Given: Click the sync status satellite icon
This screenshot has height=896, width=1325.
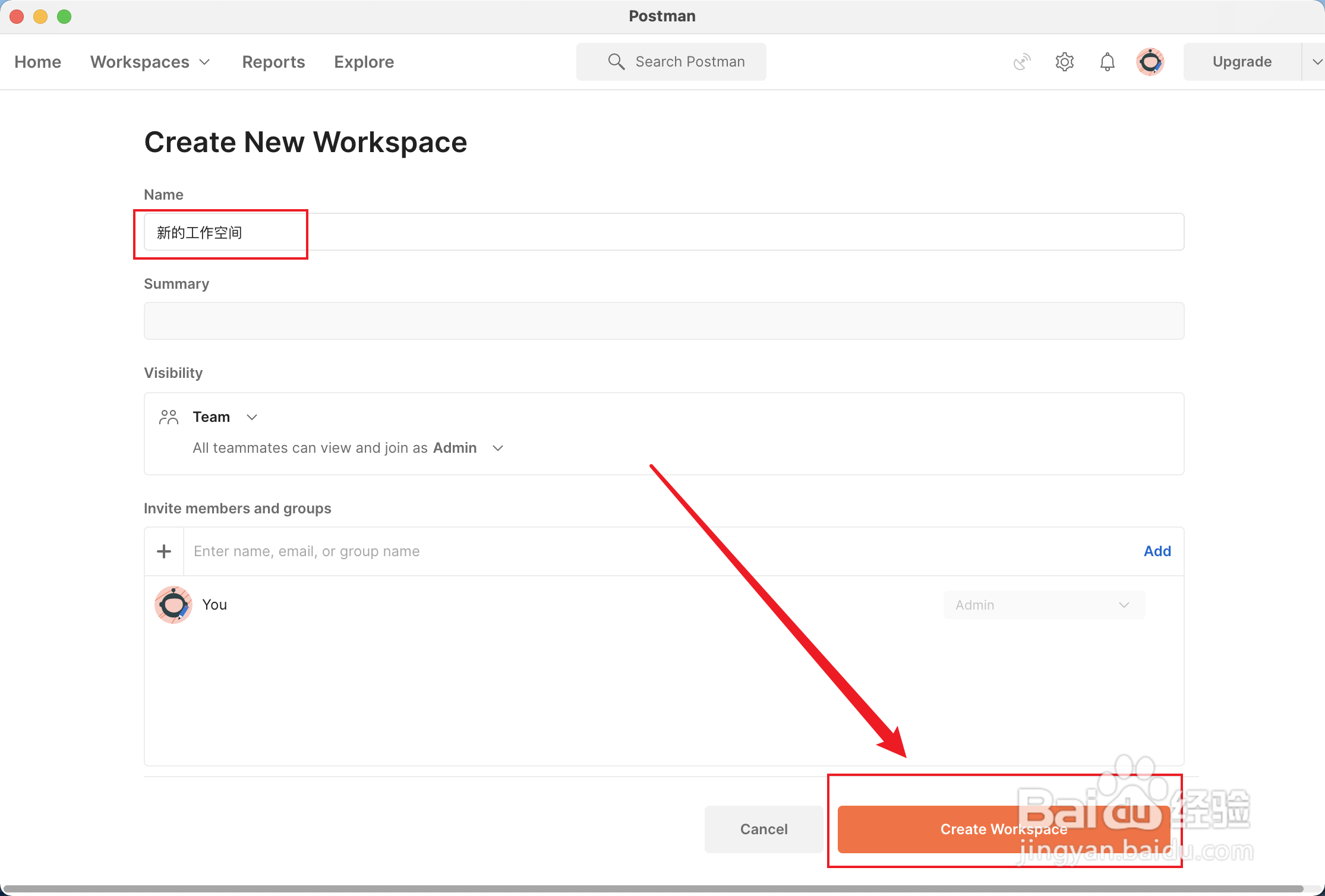Looking at the screenshot, I should (x=1022, y=62).
